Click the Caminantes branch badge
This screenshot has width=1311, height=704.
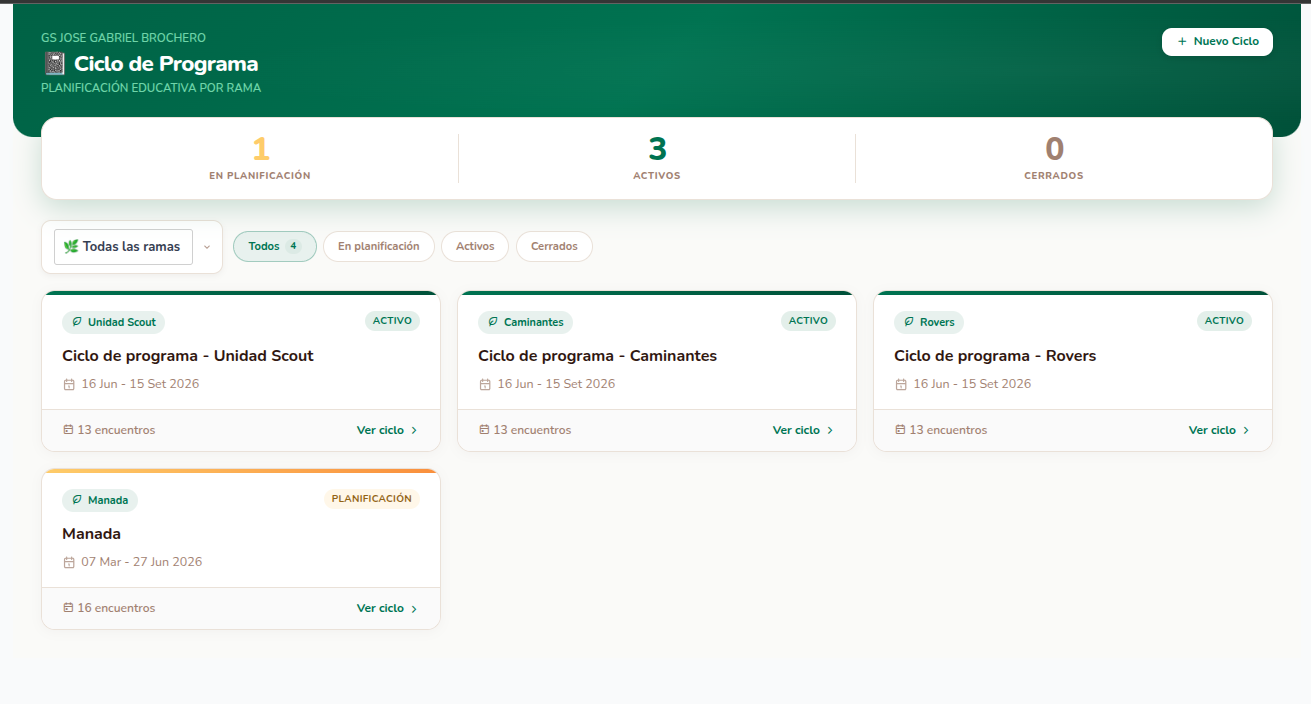pos(525,322)
